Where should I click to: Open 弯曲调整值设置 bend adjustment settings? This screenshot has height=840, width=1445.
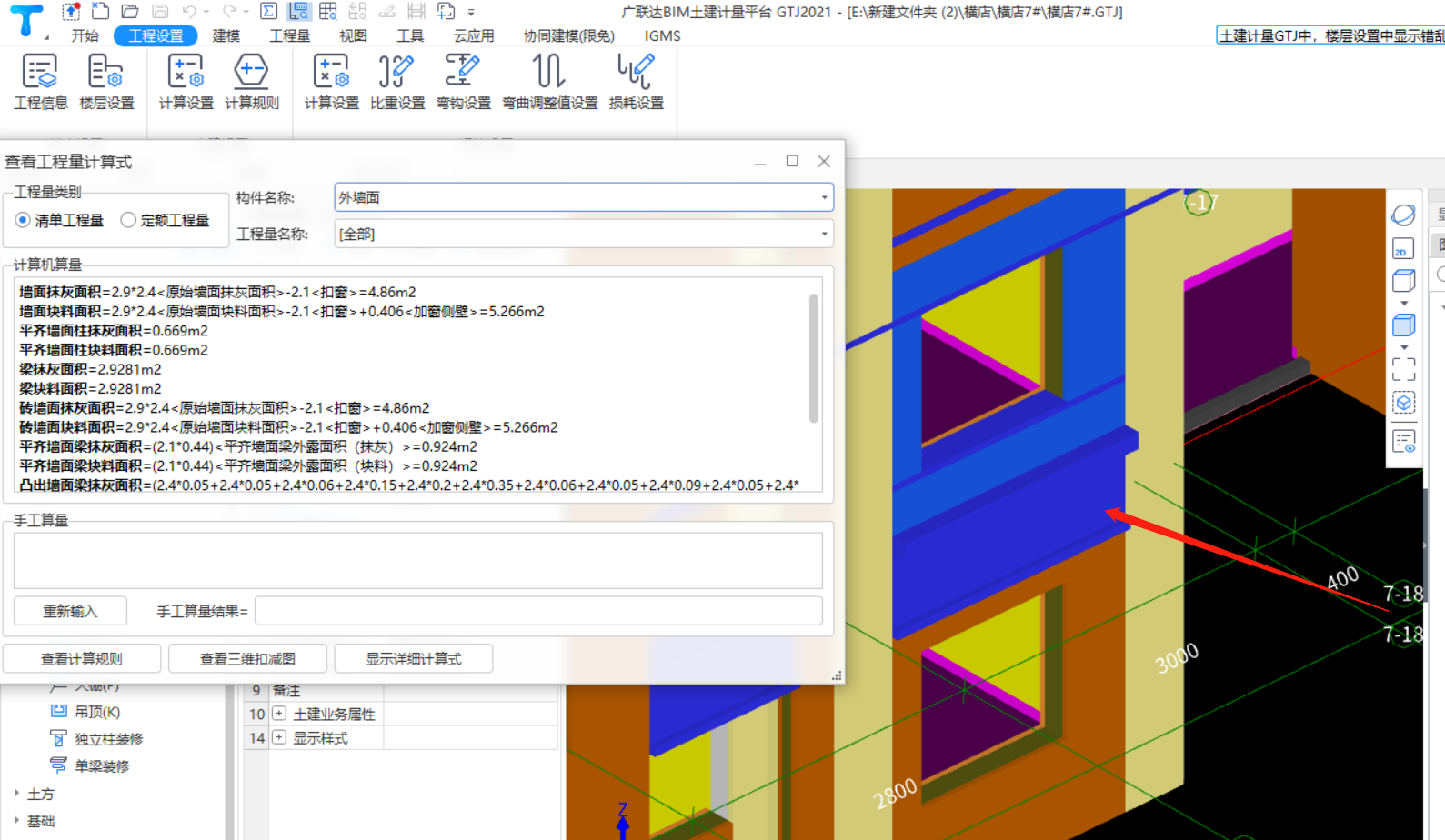click(x=550, y=82)
